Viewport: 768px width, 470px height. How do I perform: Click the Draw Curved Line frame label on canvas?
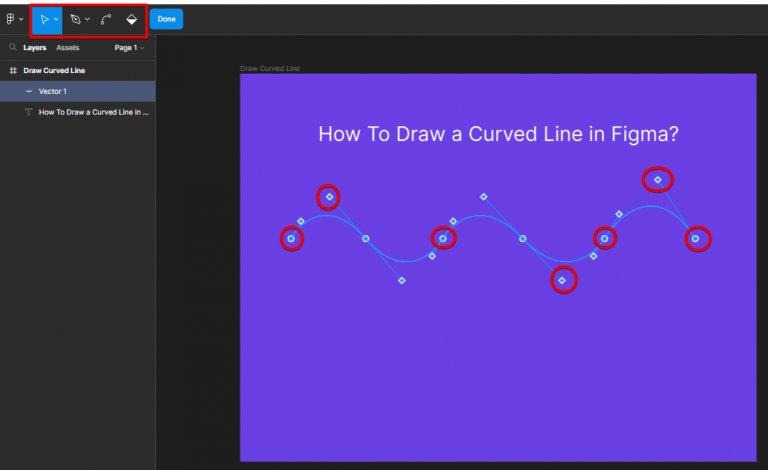point(270,68)
